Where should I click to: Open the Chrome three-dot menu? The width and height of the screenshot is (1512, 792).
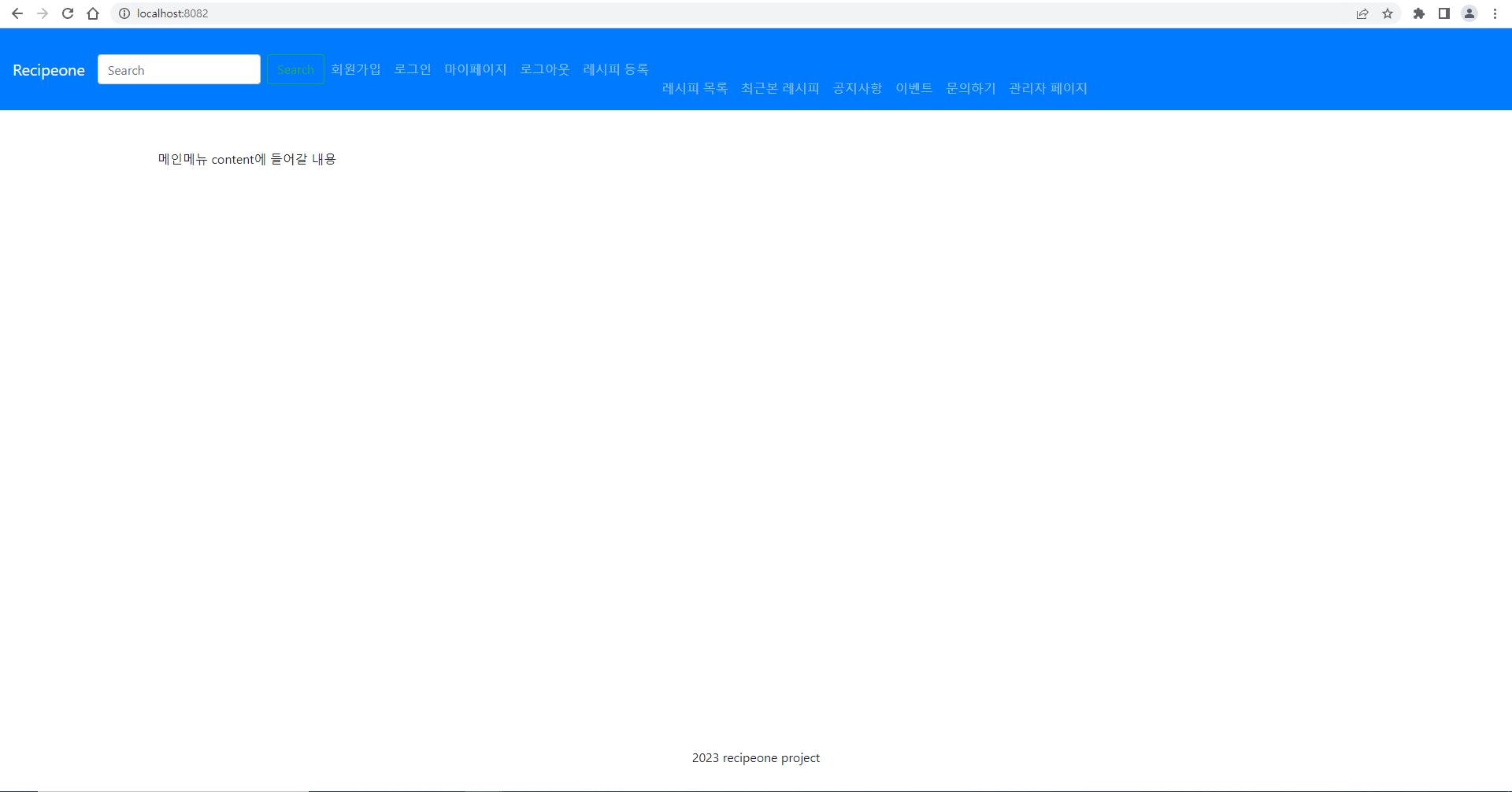(x=1495, y=13)
